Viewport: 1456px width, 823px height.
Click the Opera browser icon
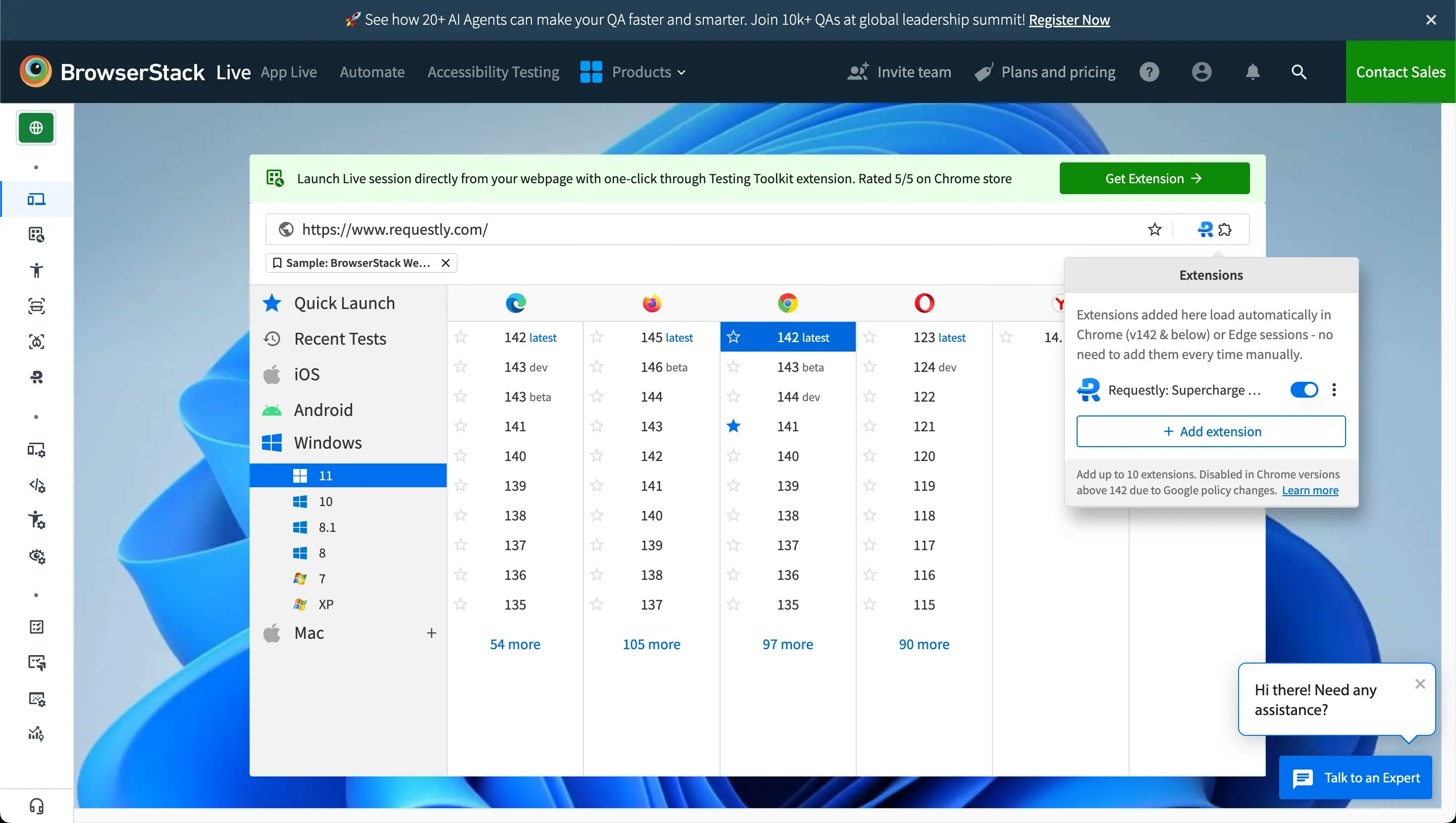pos(924,303)
